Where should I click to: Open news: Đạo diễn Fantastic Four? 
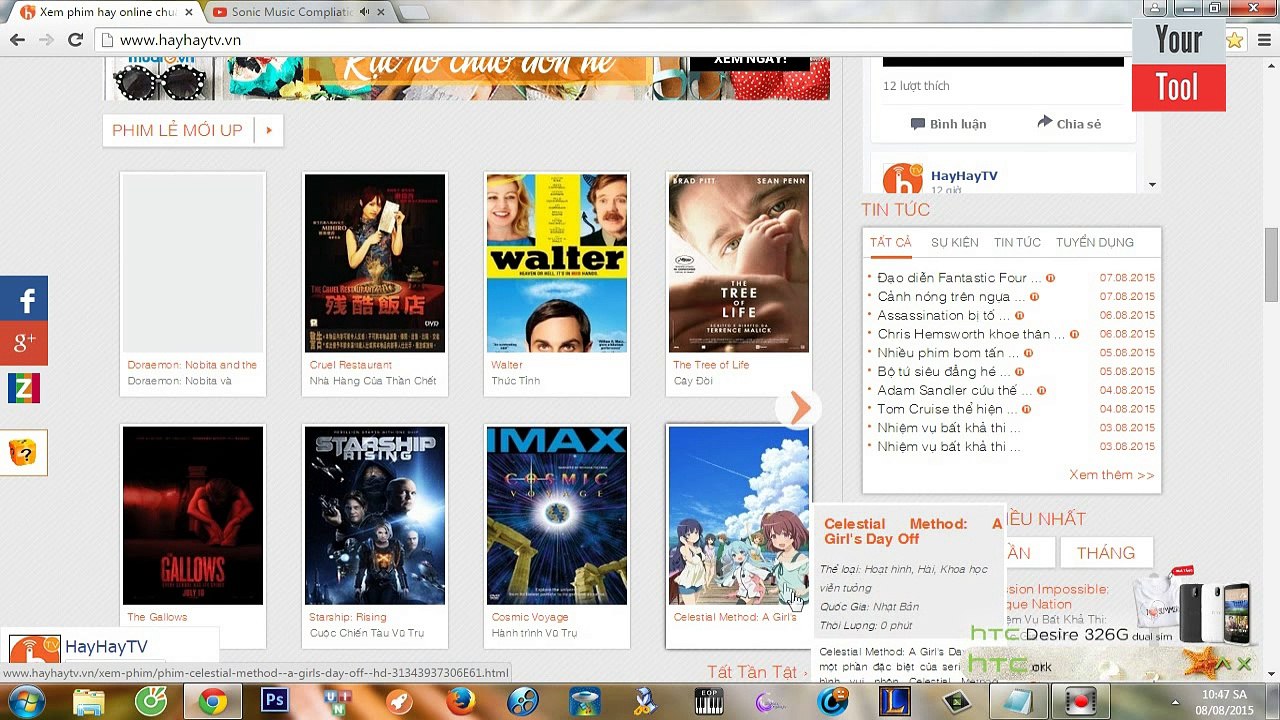point(959,278)
